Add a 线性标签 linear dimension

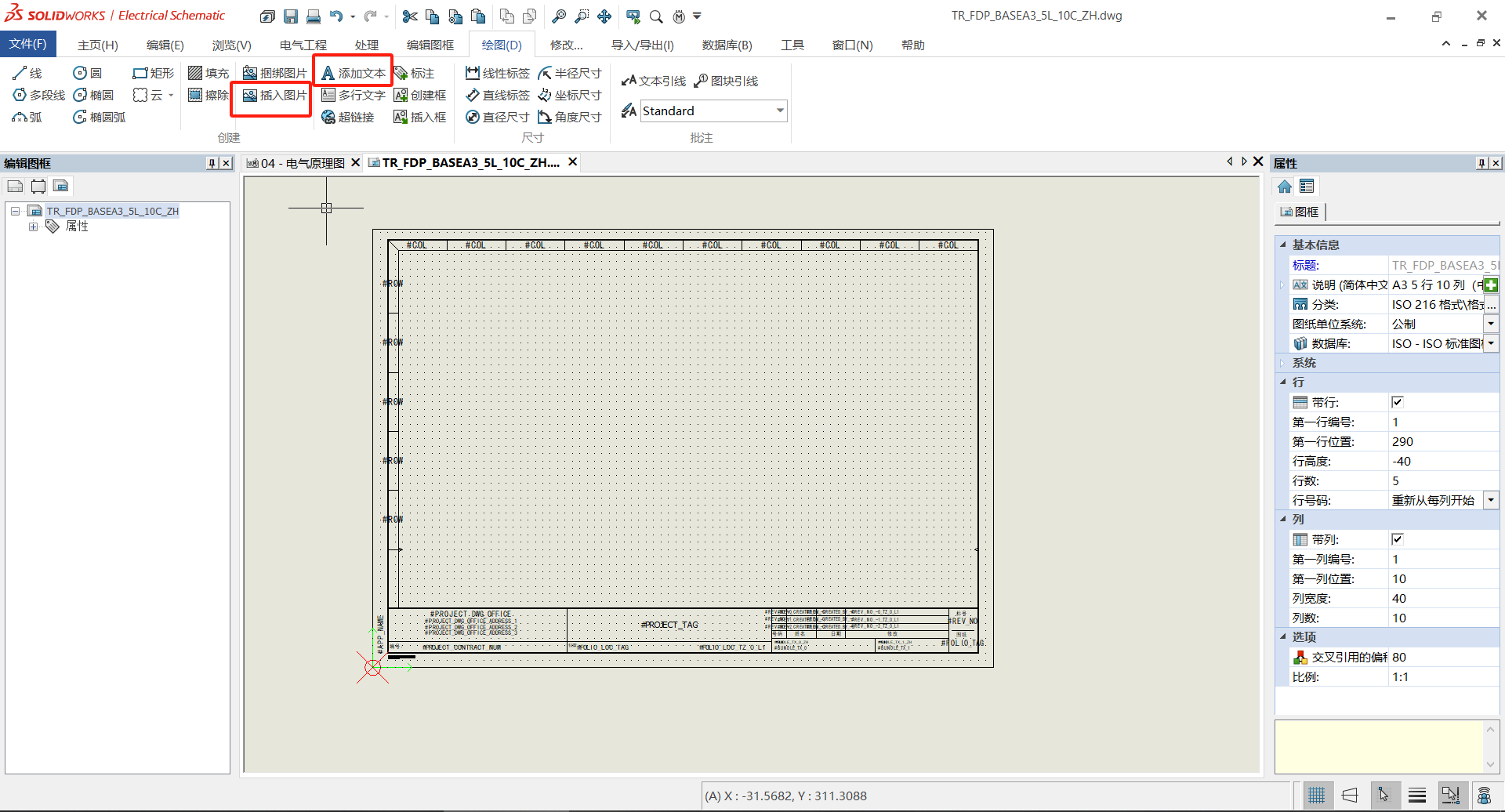pyautogui.click(x=498, y=73)
